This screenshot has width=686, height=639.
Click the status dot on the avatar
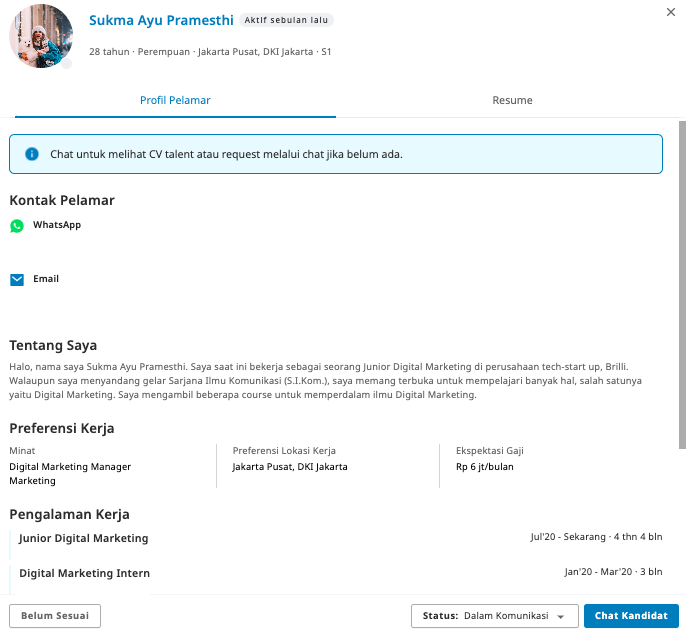[x=67, y=63]
